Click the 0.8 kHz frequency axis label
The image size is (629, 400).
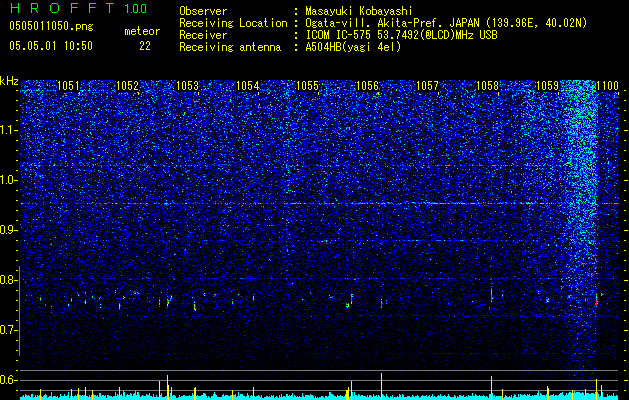(8, 280)
